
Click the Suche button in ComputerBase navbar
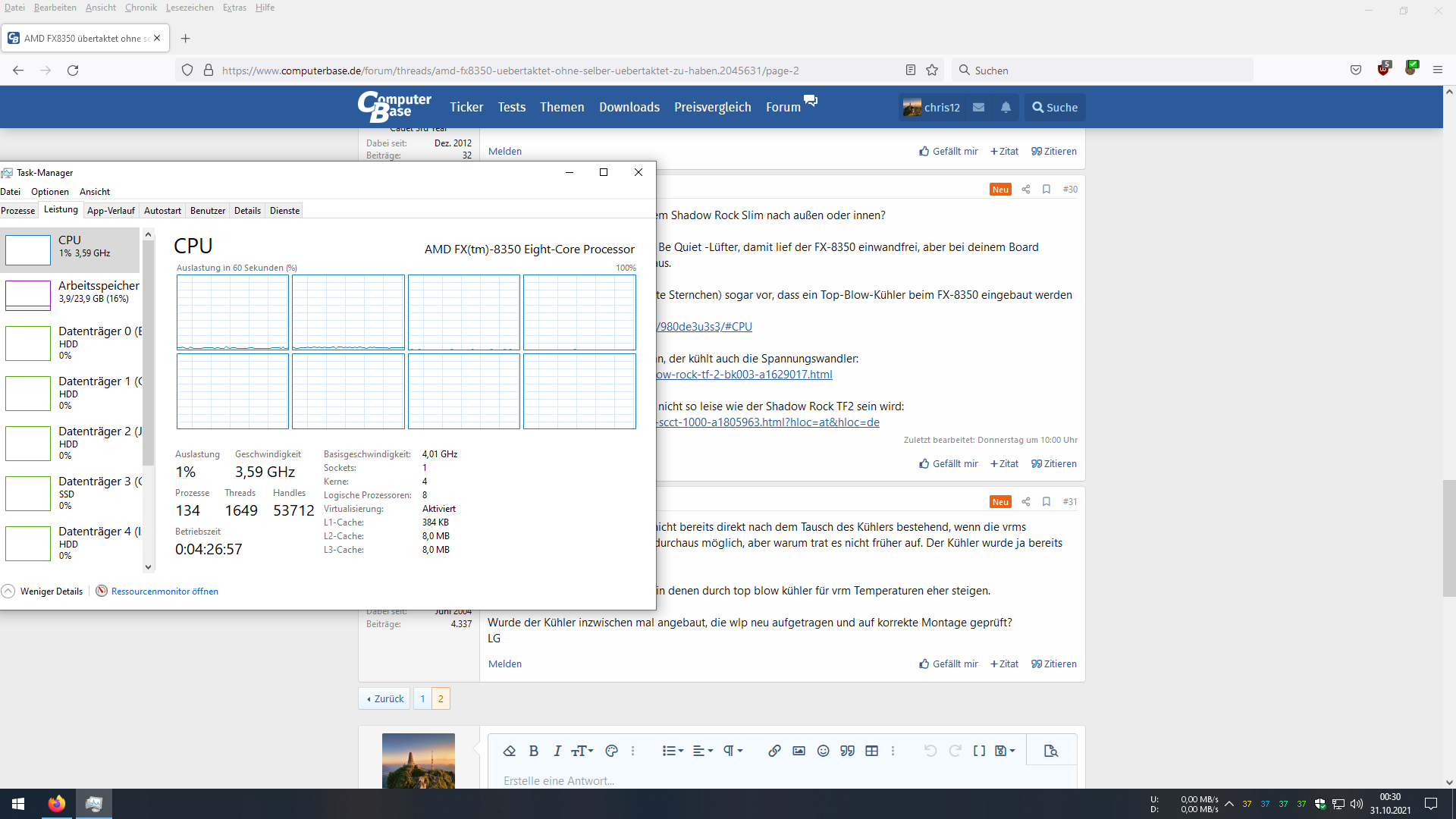coord(1055,108)
